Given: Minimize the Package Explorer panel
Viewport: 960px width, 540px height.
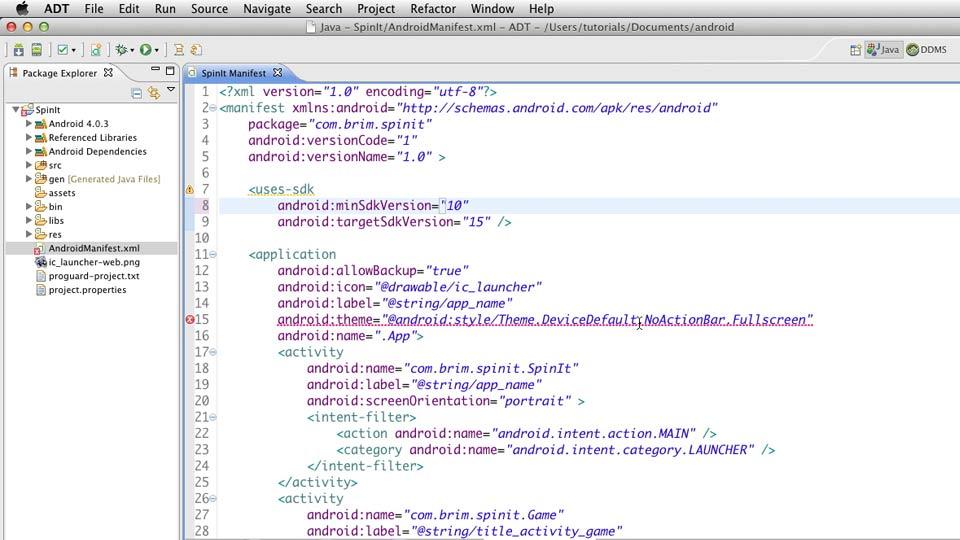Looking at the screenshot, I should pos(156,70).
